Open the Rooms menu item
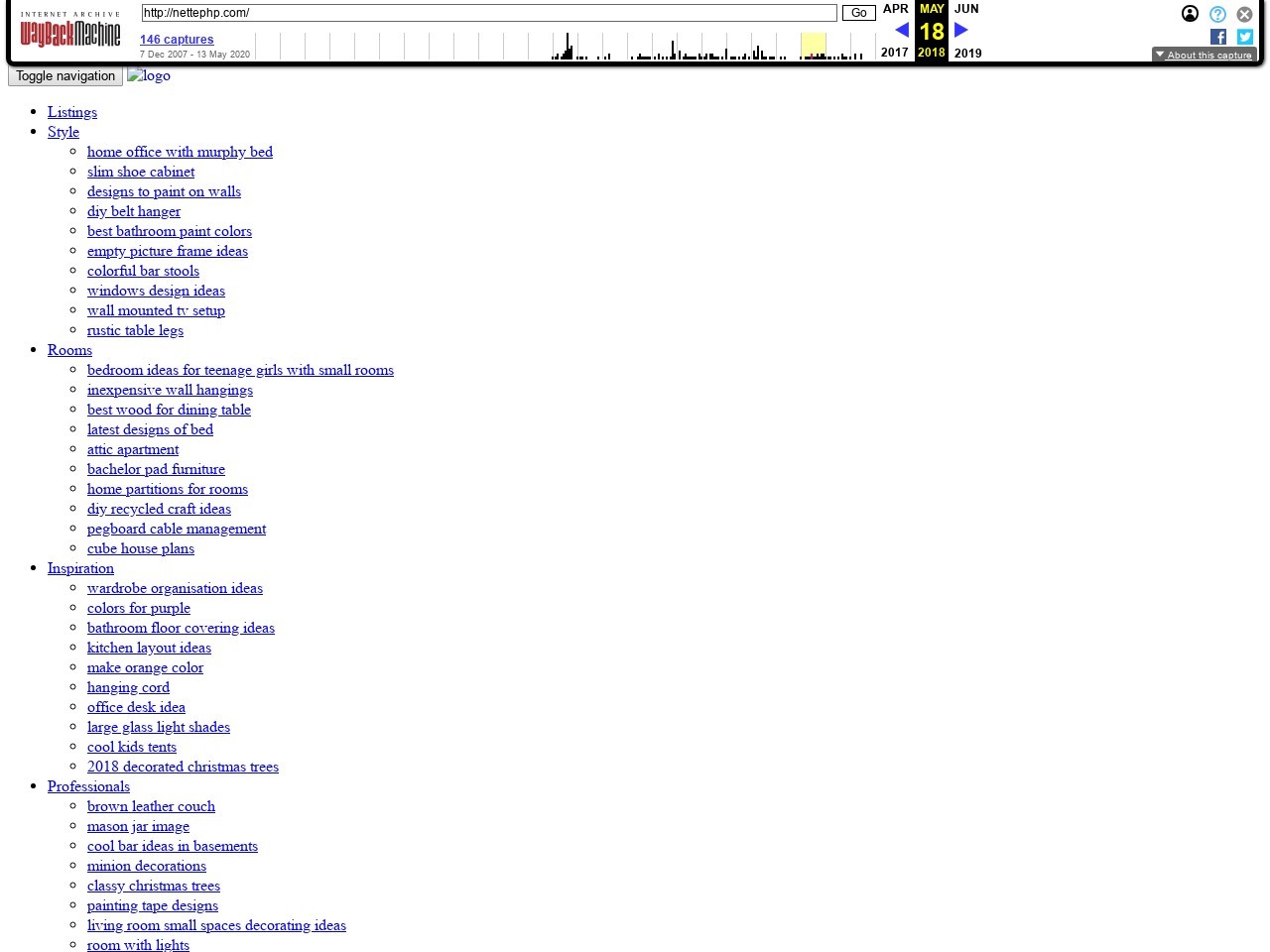Image resolution: width=1270 pixels, height=952 pixels. click(x=69, y=350)
